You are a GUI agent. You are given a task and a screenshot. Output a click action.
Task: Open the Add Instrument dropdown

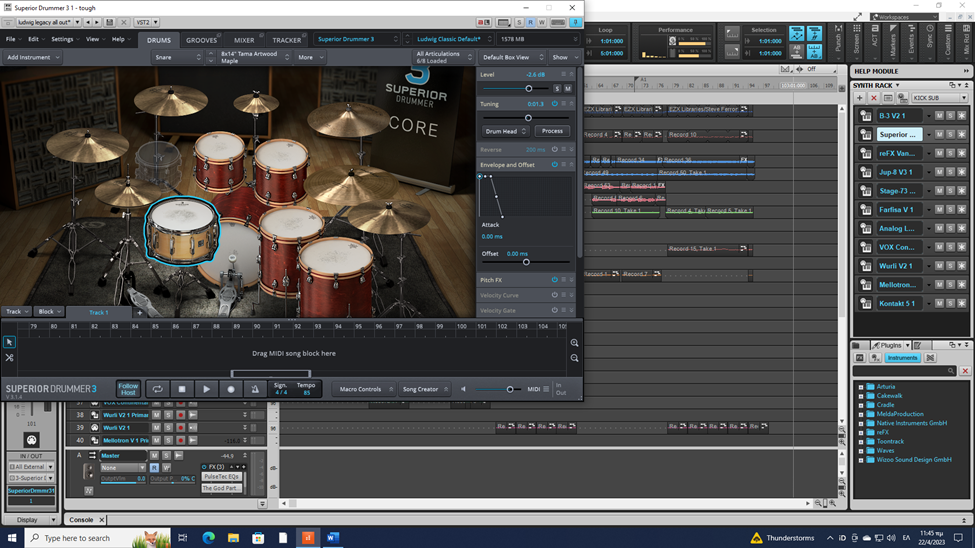33,57
